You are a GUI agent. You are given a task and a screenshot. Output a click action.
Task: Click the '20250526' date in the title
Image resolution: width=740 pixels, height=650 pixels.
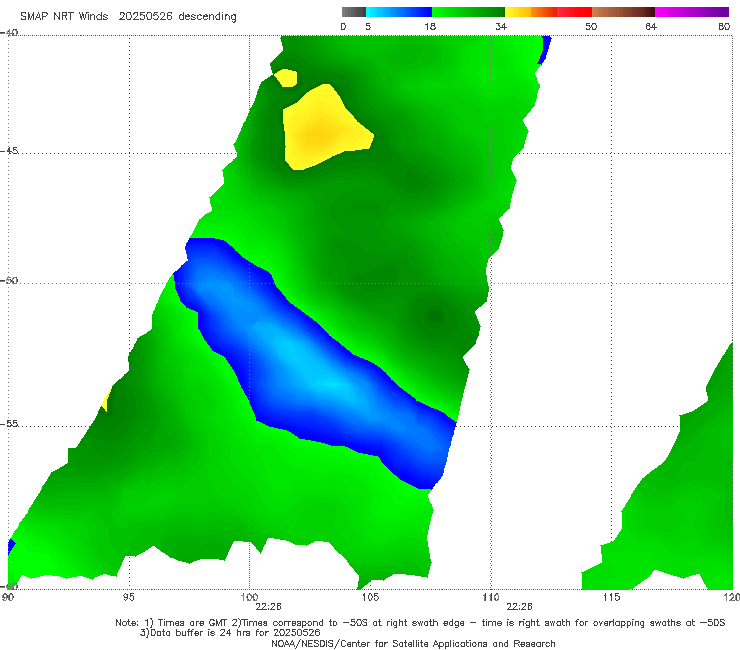point(145,17)
